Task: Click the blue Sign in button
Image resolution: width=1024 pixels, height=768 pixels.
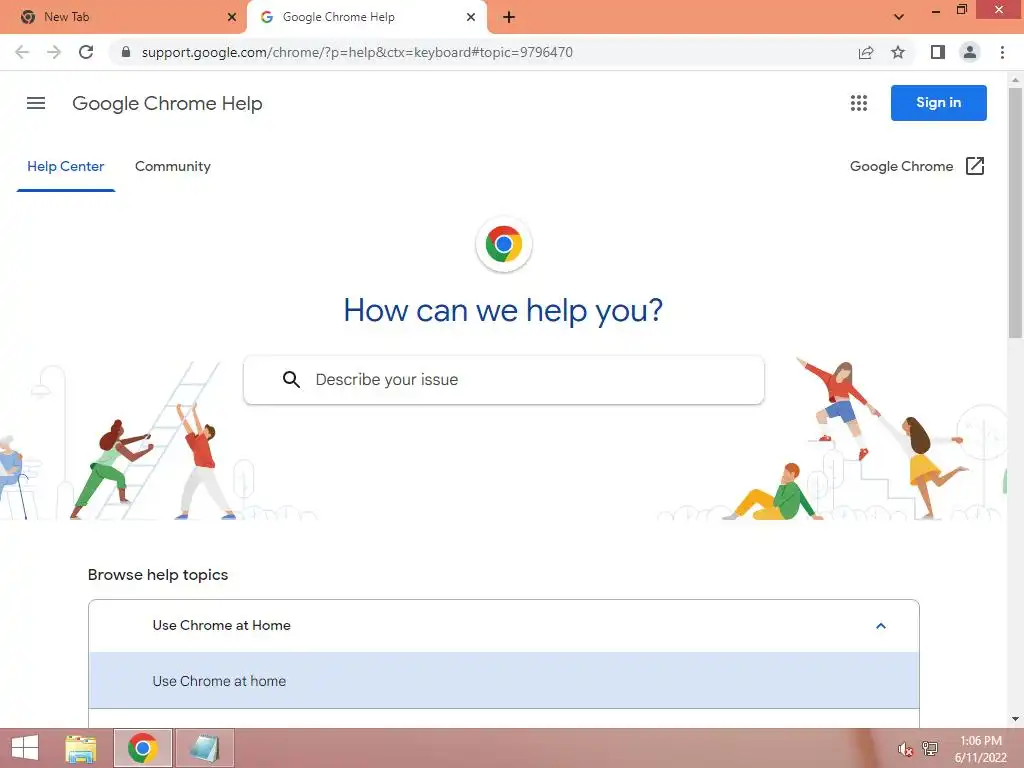Action: [x=938, y=103]
